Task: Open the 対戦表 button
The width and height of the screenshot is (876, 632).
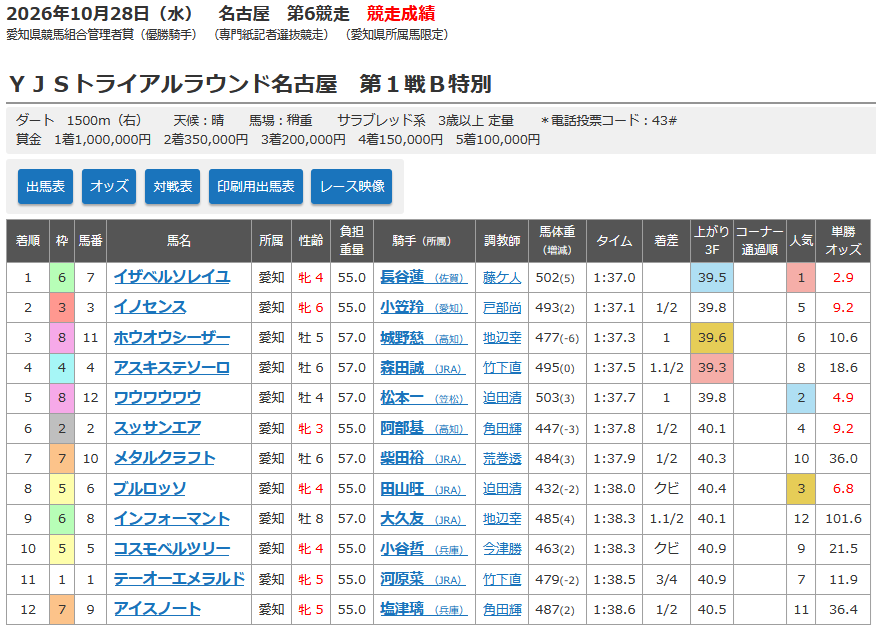Action: (173, 186)
